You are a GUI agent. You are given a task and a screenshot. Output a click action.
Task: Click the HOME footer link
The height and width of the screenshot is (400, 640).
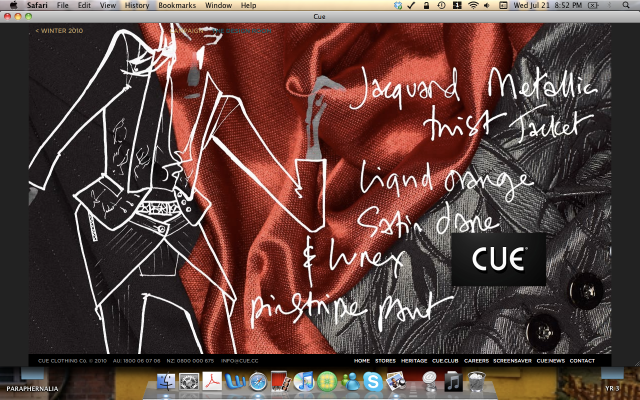click(362, 361)
